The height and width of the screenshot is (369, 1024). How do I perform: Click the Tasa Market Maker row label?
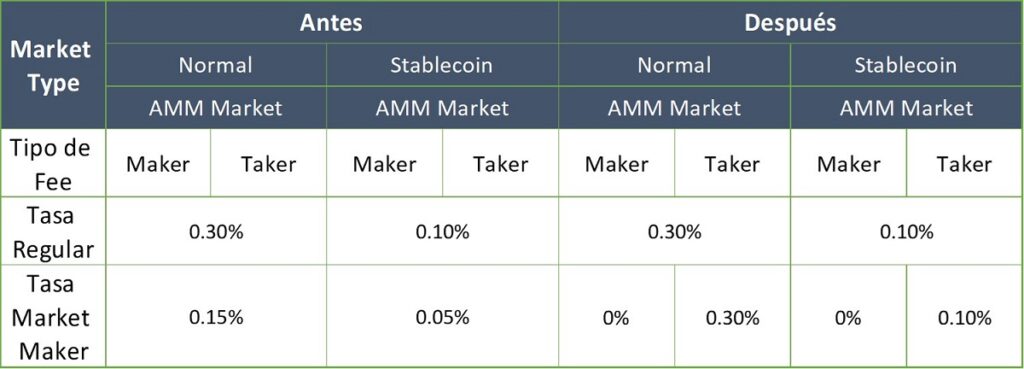click(x=53, y=316)
